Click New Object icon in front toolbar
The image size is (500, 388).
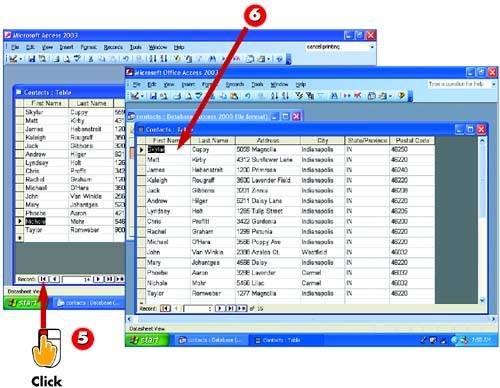[383, 96]
